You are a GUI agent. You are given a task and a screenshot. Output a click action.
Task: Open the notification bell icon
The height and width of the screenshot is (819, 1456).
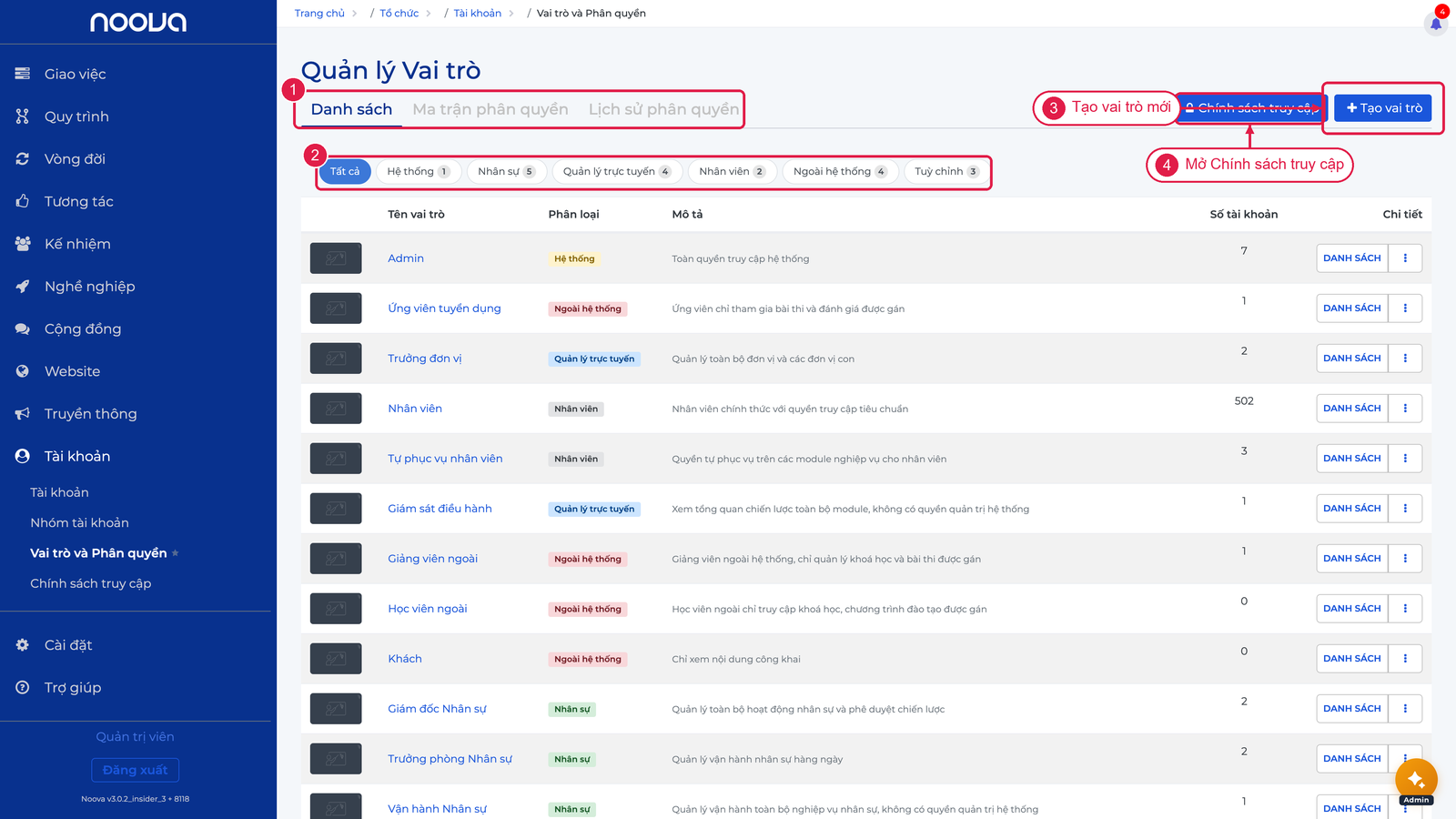click(x=1436, y=24)
